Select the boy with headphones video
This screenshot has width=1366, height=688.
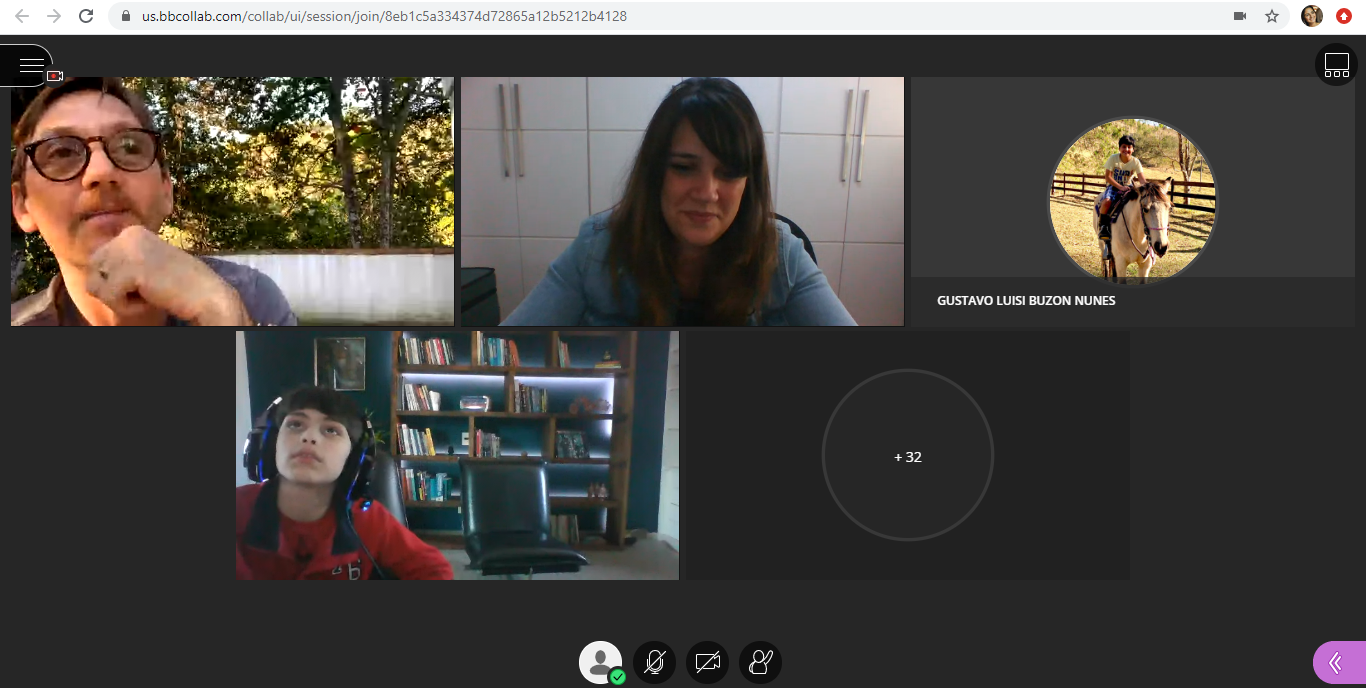coord(457,455)
